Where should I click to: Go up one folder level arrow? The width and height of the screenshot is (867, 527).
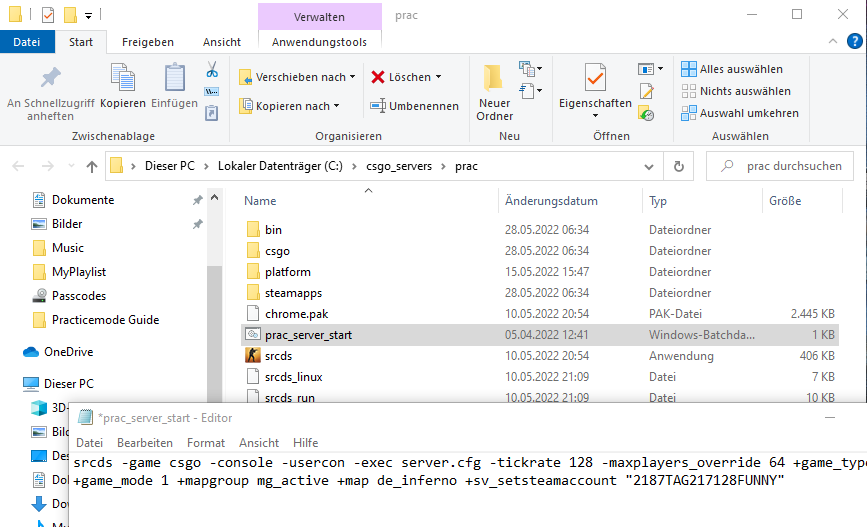point(92,166)
